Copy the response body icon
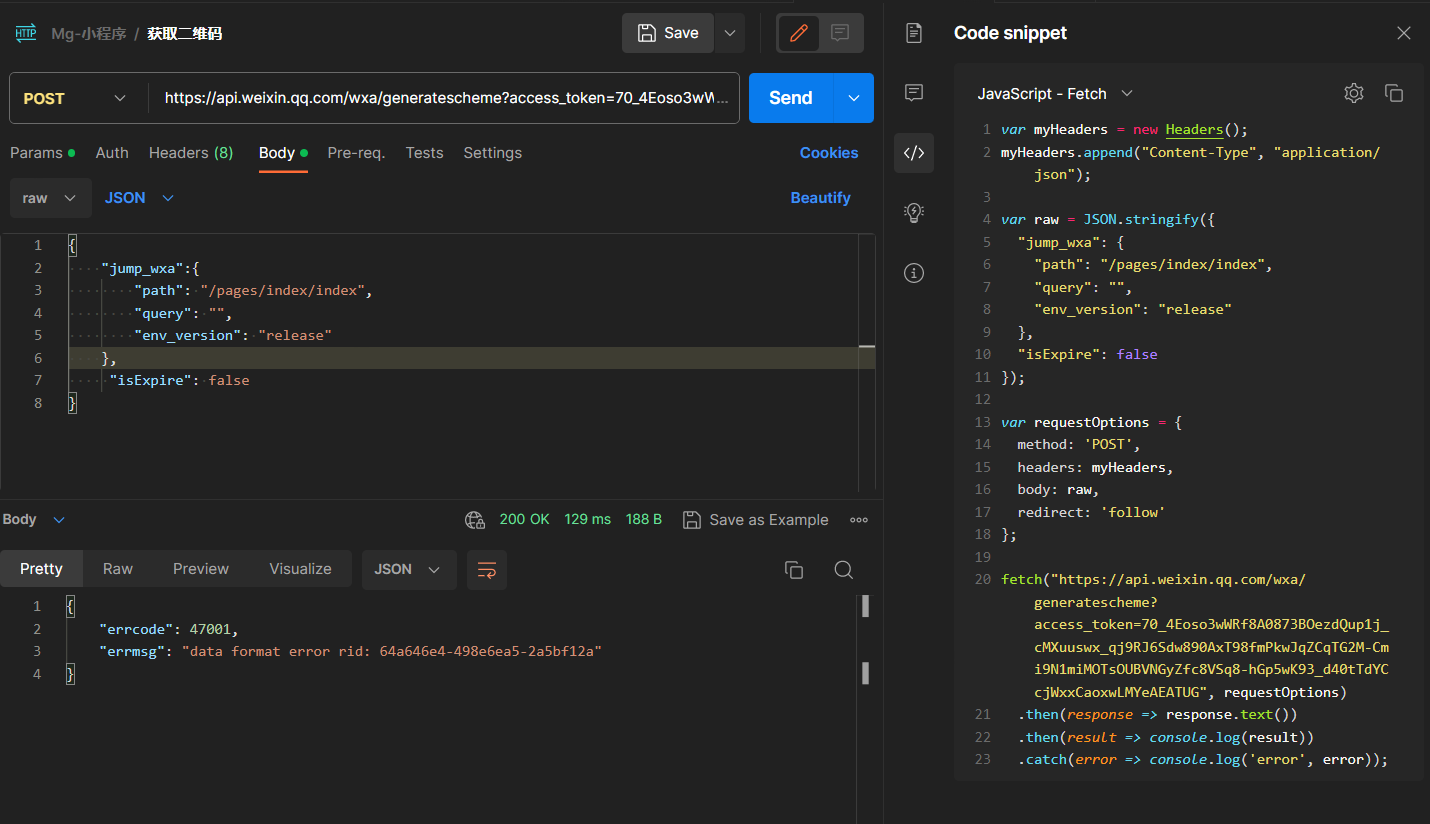Viewport: 1430px width, 824px height. [x=794, y=570]
